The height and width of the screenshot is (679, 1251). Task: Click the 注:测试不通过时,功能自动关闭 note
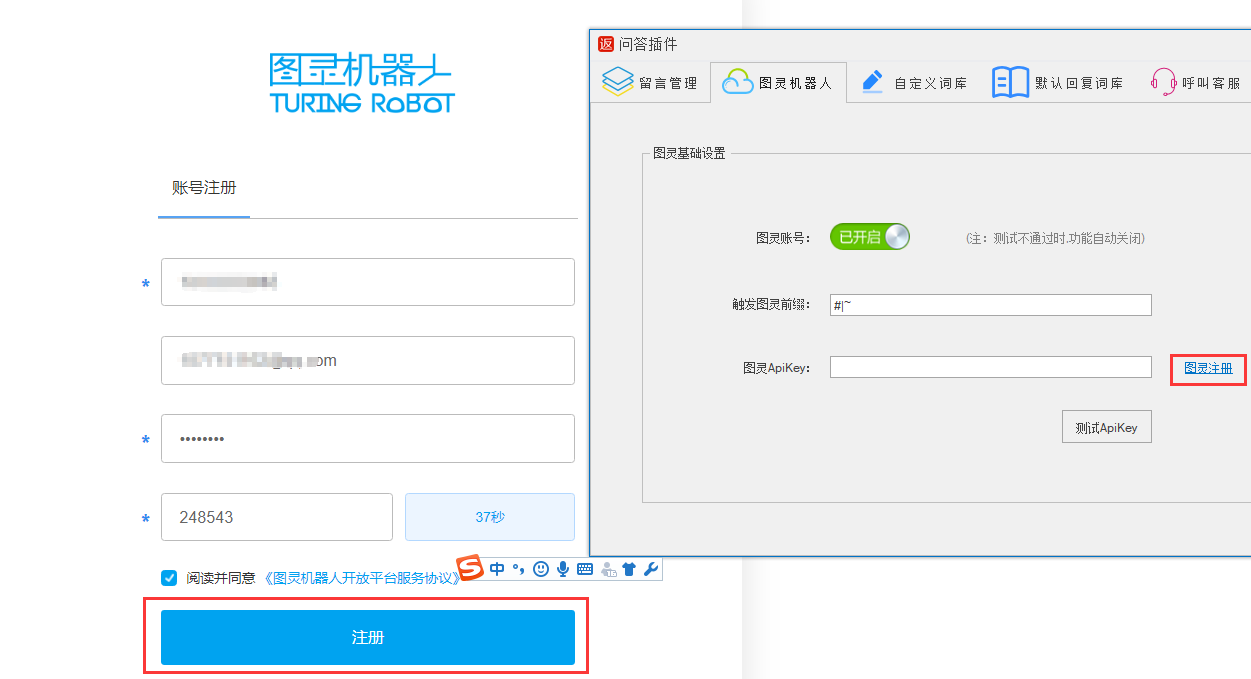tap(1055, 239)
